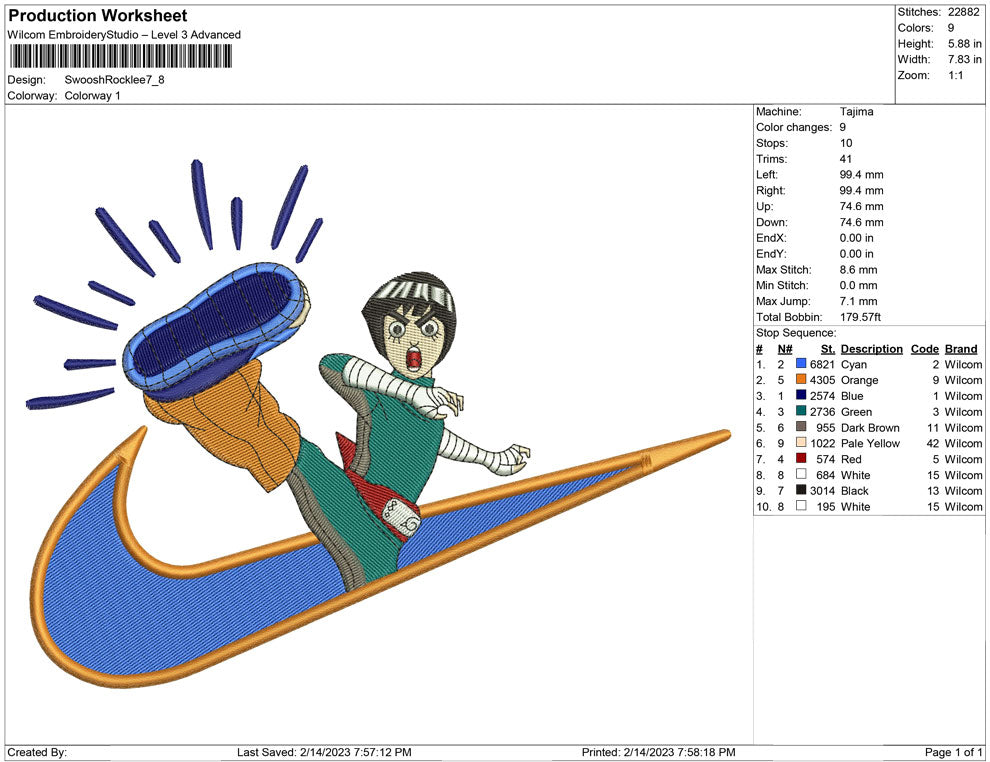Click the 'Cyan' description in row 1

pos(854,364)
